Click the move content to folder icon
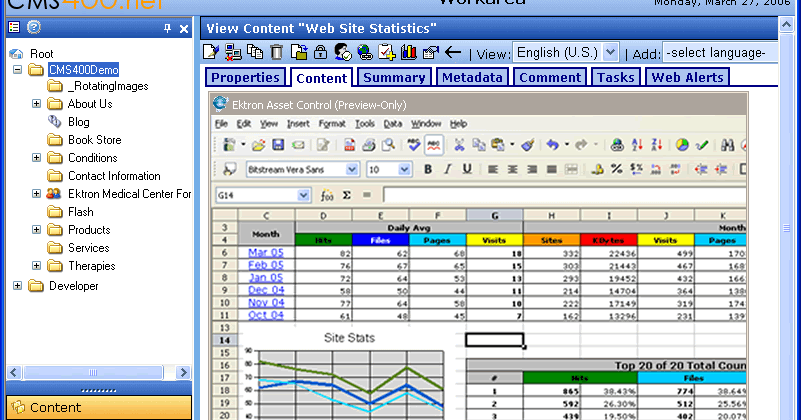 point(299,52)
